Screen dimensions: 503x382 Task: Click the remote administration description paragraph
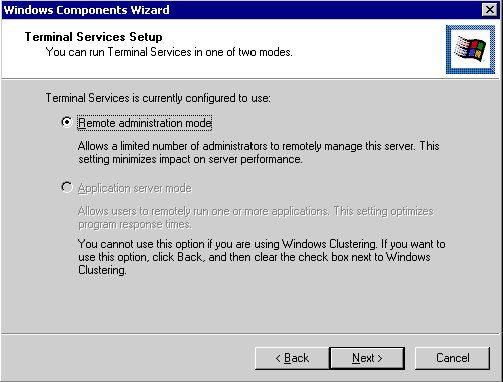pos(259,153)
